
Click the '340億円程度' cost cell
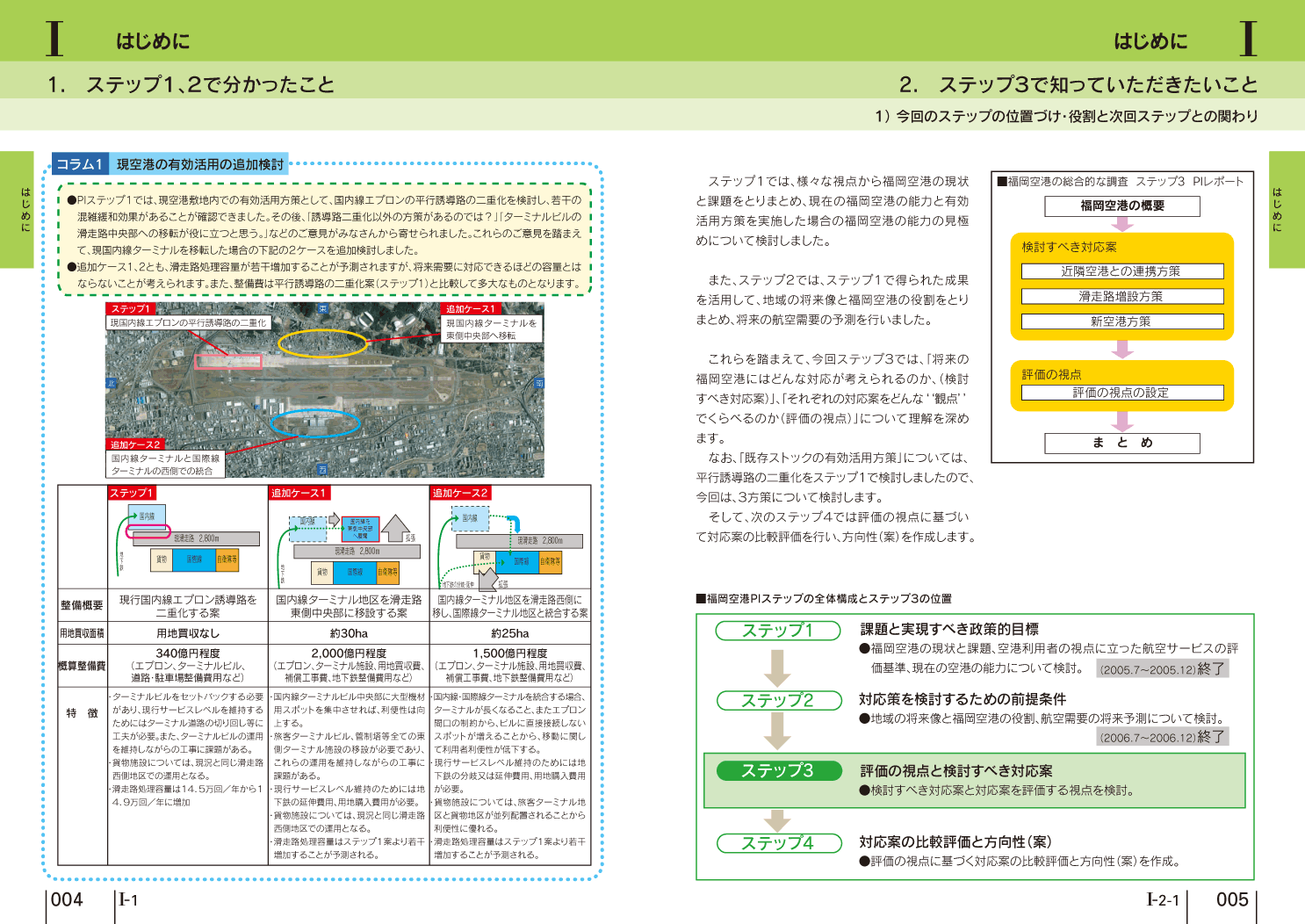click(x=188, y=666)
